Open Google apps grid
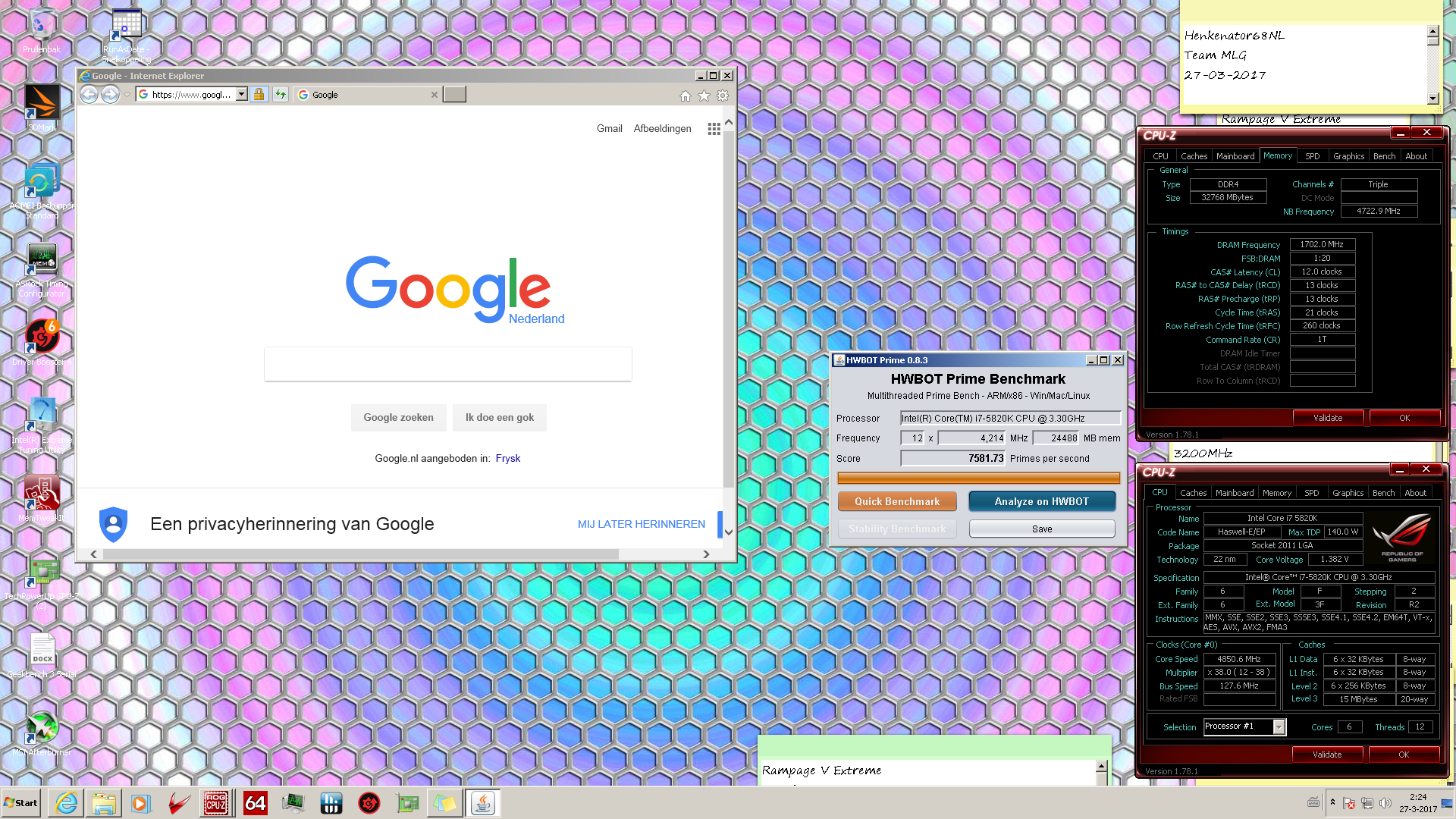This screenshot has width=1456, height=819. coord(714,129)
